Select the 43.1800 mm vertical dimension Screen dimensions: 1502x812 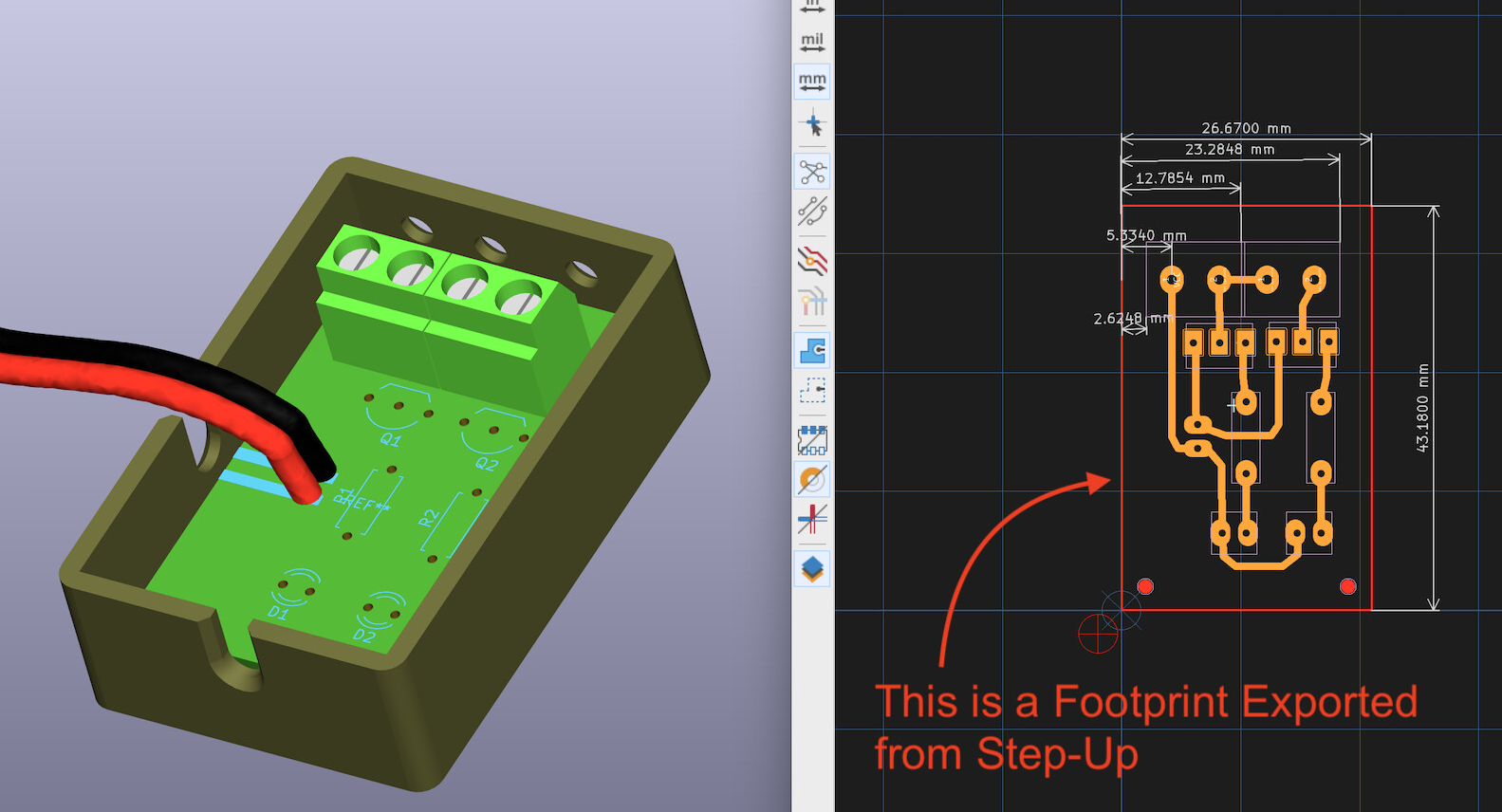point(1422,408)
